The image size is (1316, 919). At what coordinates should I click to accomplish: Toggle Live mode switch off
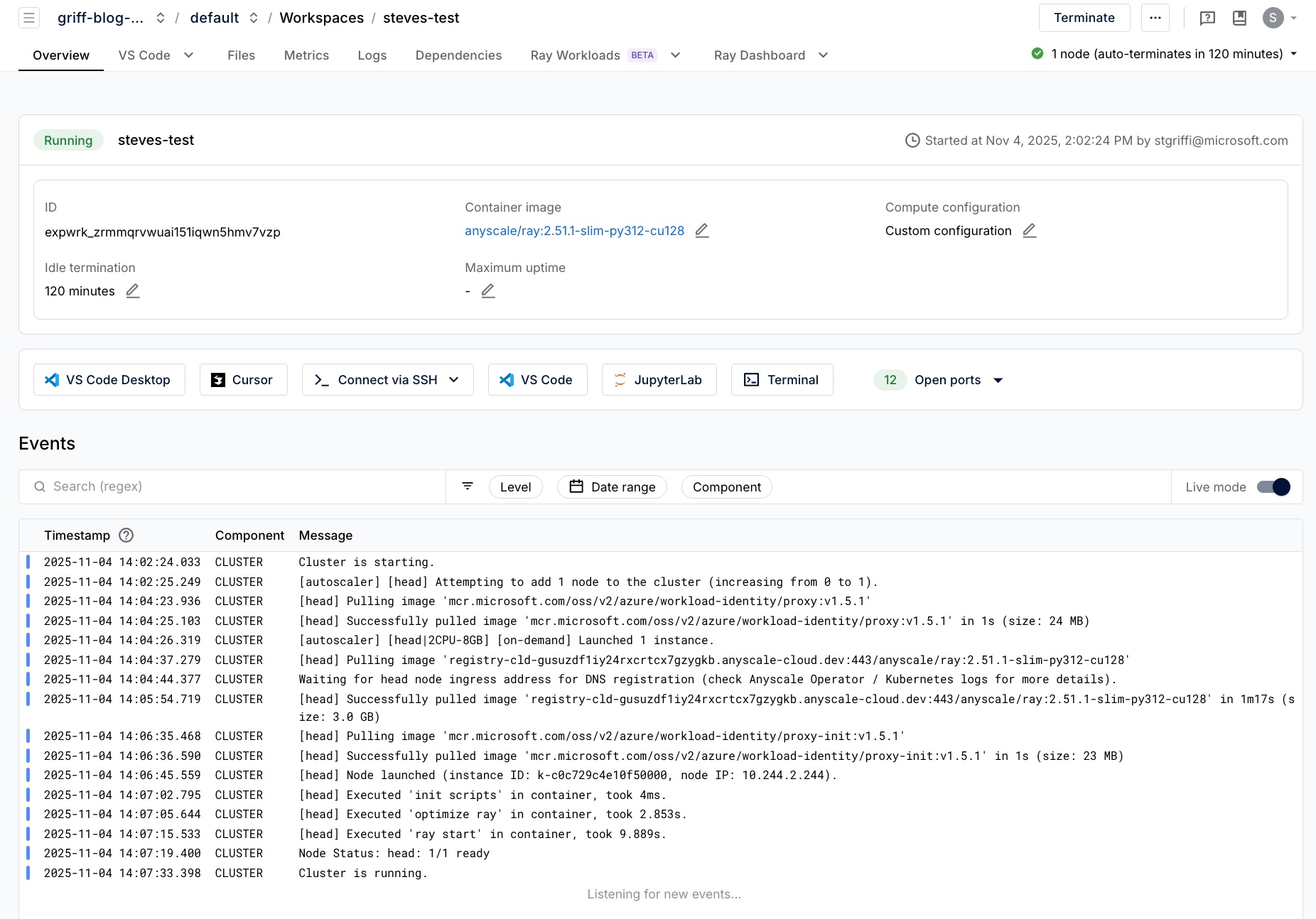pos(1273,487)
